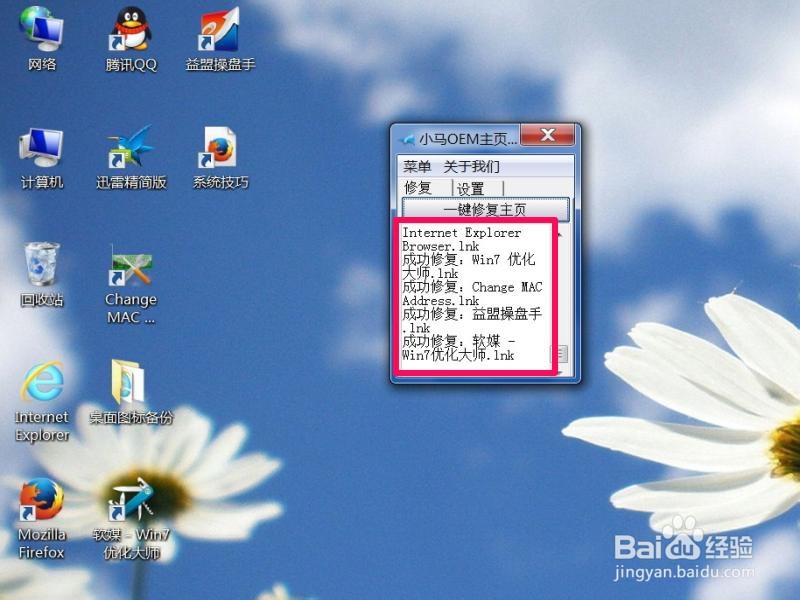The image size is (800, 600).
Task: Open the Internet Explorer desktop icon
Action: (x=42, y=402)
